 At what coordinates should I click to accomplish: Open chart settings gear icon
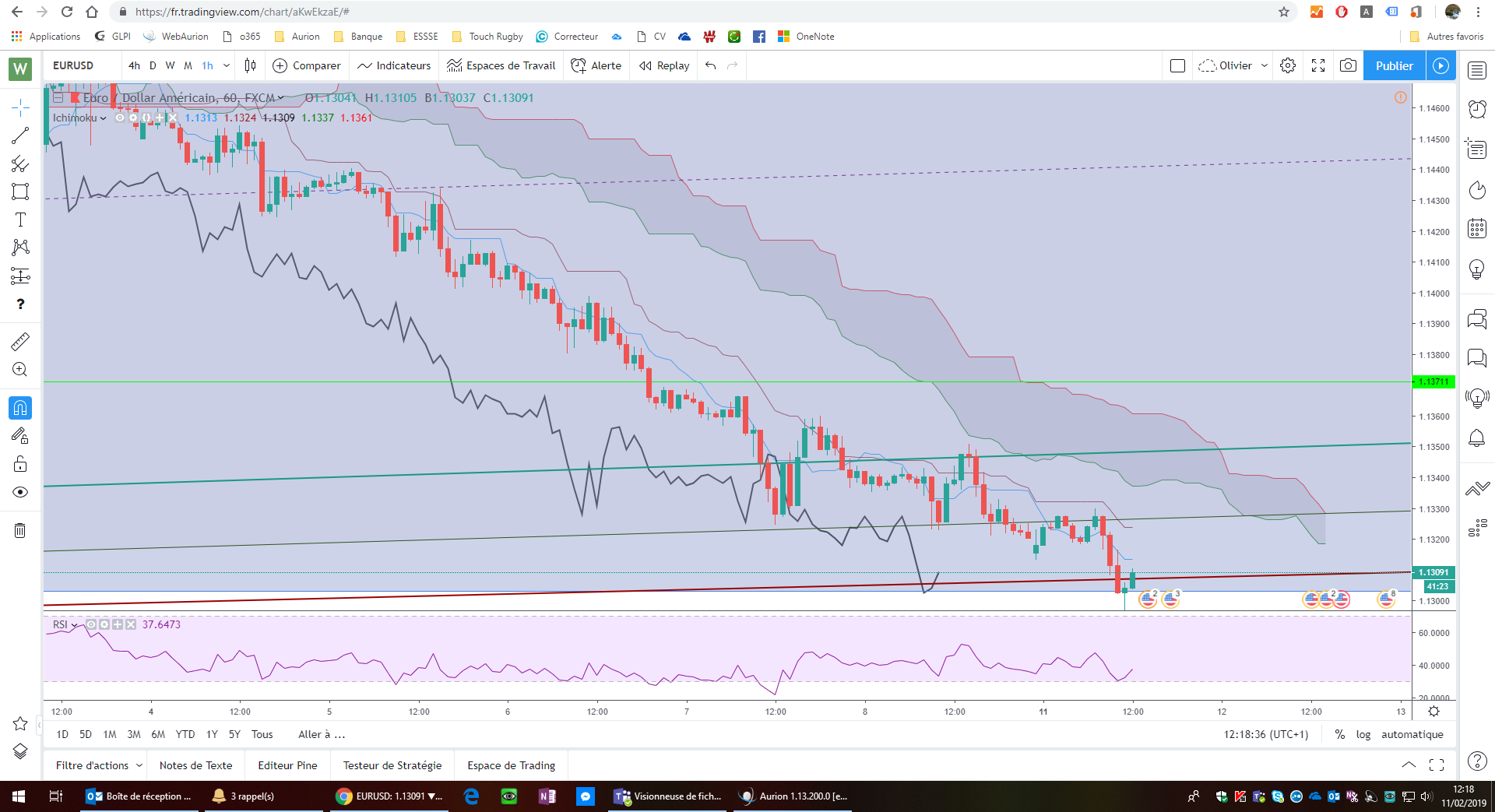pos(1288,65)
